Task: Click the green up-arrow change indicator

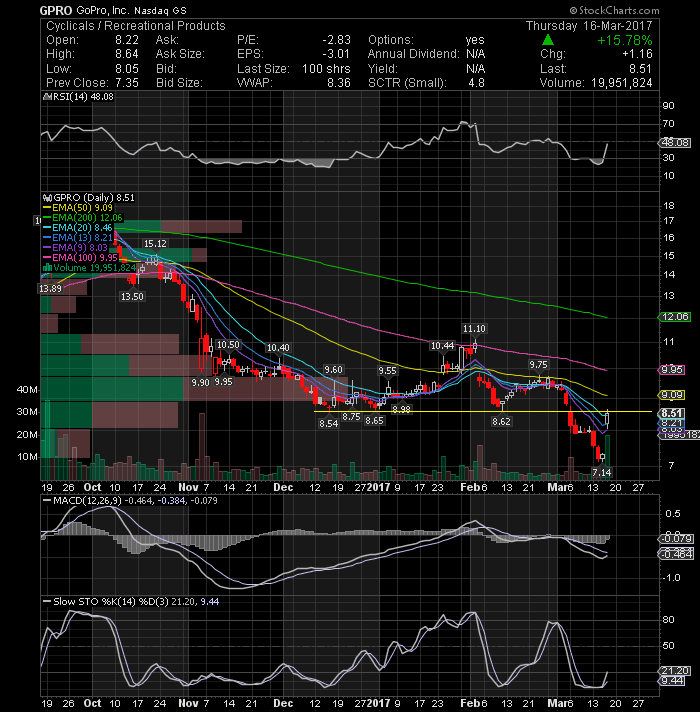Action: [548, 40]
